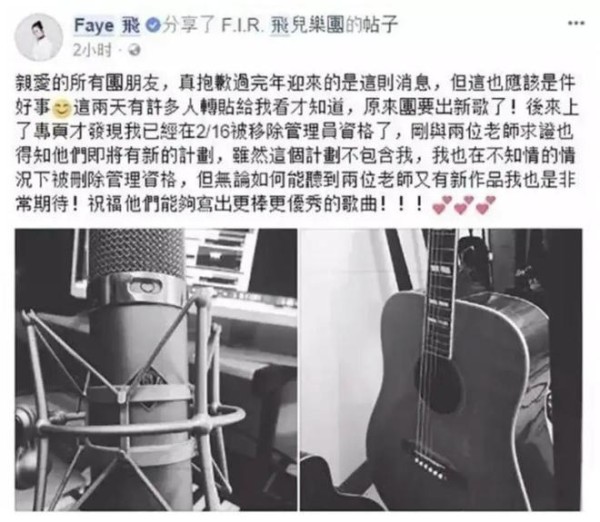The width and height of the screenshot is (600, 522).
Task: Click the guitar bridge in right photo
Action: pyautogui.click(x=431, y=467)
